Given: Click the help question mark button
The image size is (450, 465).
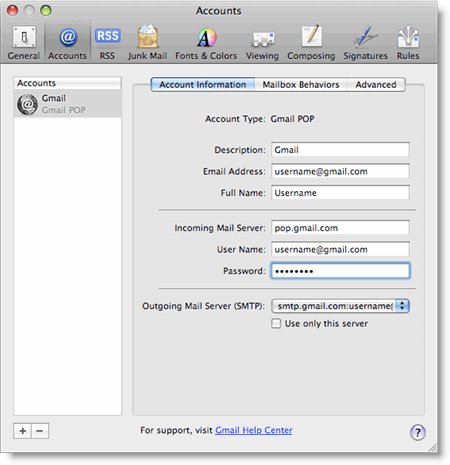Looking at the screenshot, I should [417, 432].
